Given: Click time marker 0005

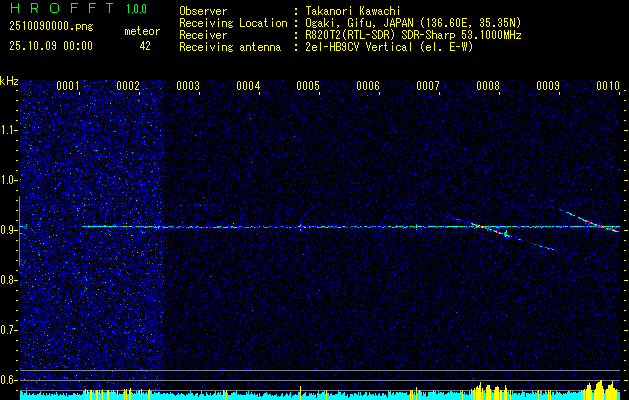Looking at the screenshot, I should [308, 86].
